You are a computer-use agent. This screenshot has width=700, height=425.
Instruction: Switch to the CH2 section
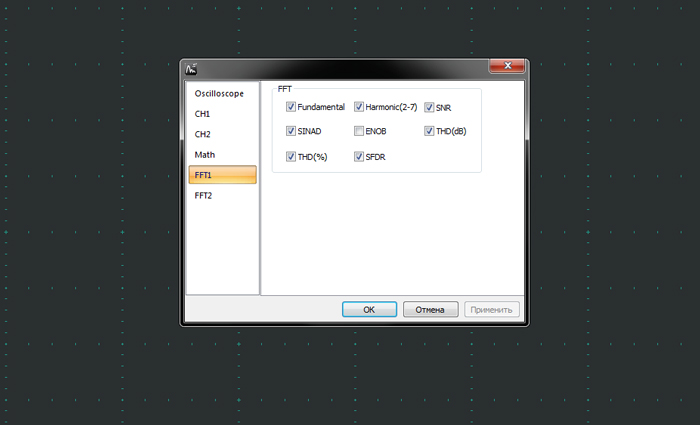[222, 134]
